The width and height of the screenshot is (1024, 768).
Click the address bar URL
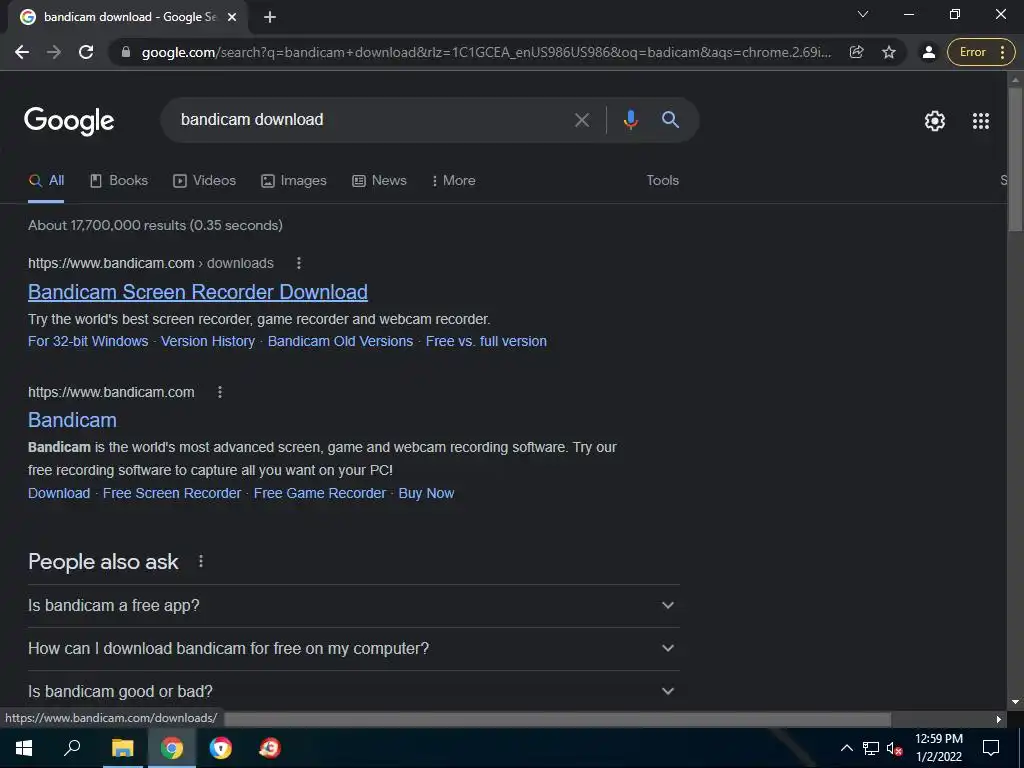coord(487,52)
